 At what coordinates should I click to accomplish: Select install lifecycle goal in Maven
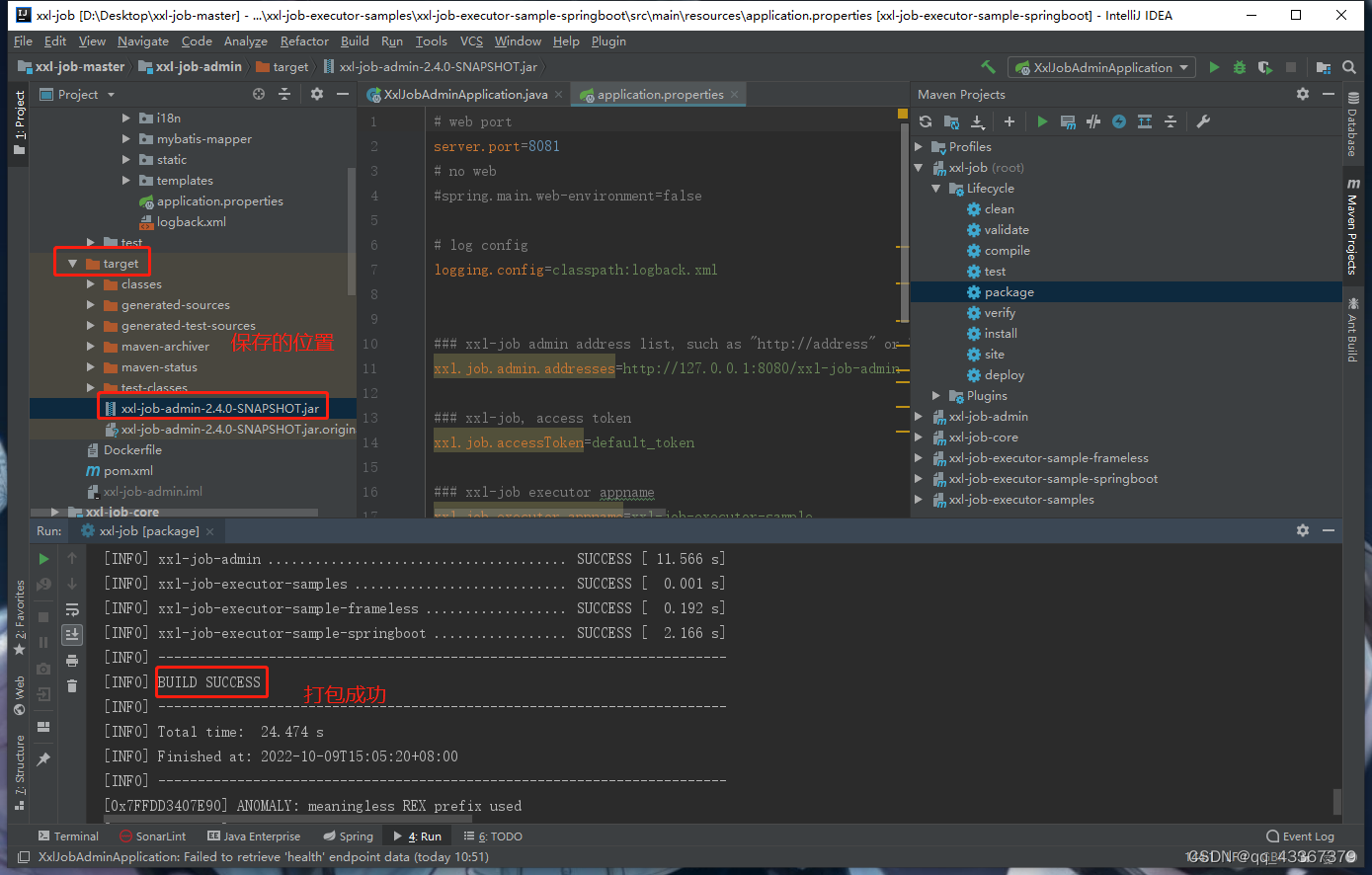point(1001,334)
